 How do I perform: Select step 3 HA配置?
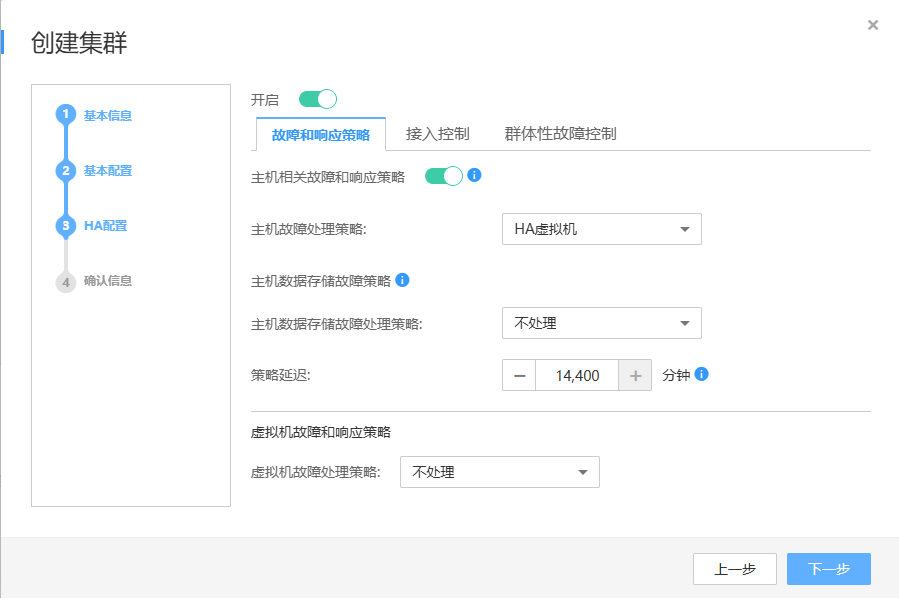(x=92, y=225)
